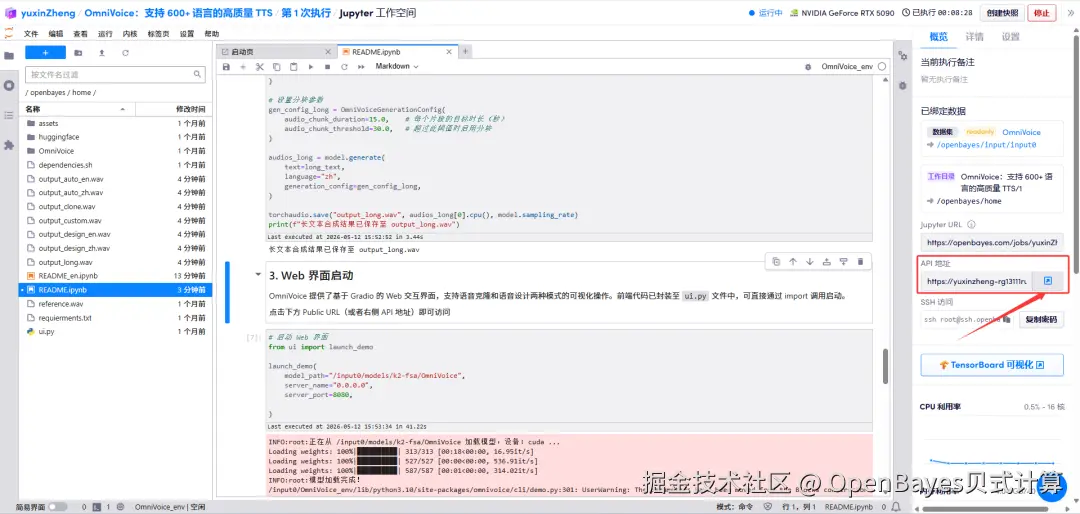
Task: Collapse the '3. Web 界面启动' section heading
Action: tap(258, 274)
